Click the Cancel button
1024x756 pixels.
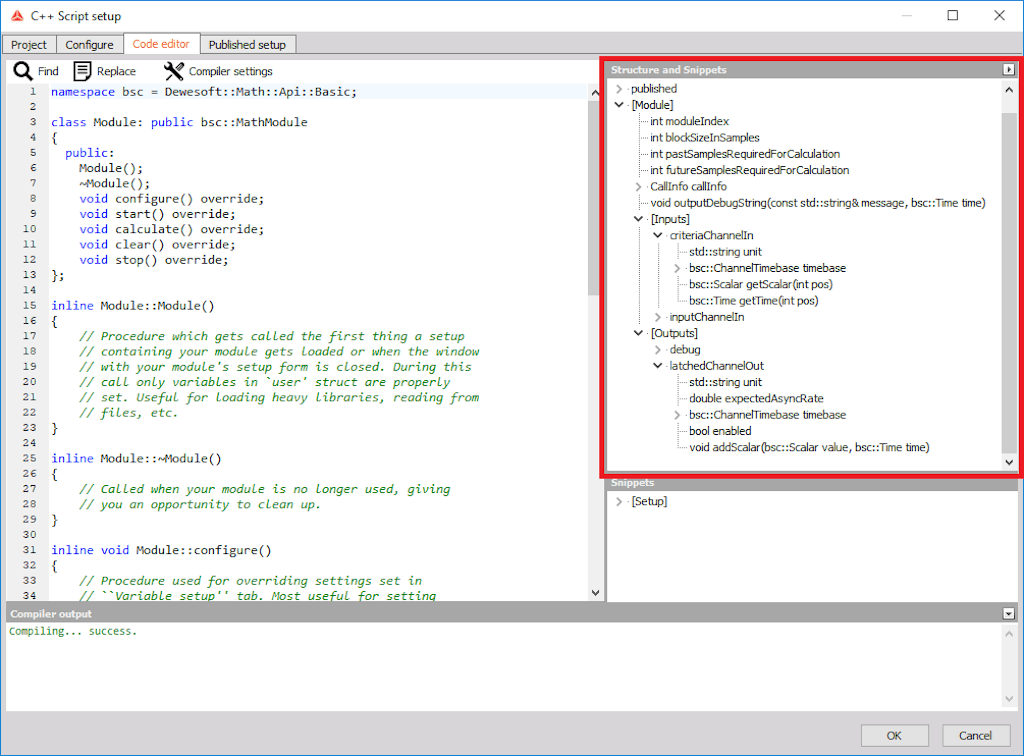click(975, 736)
